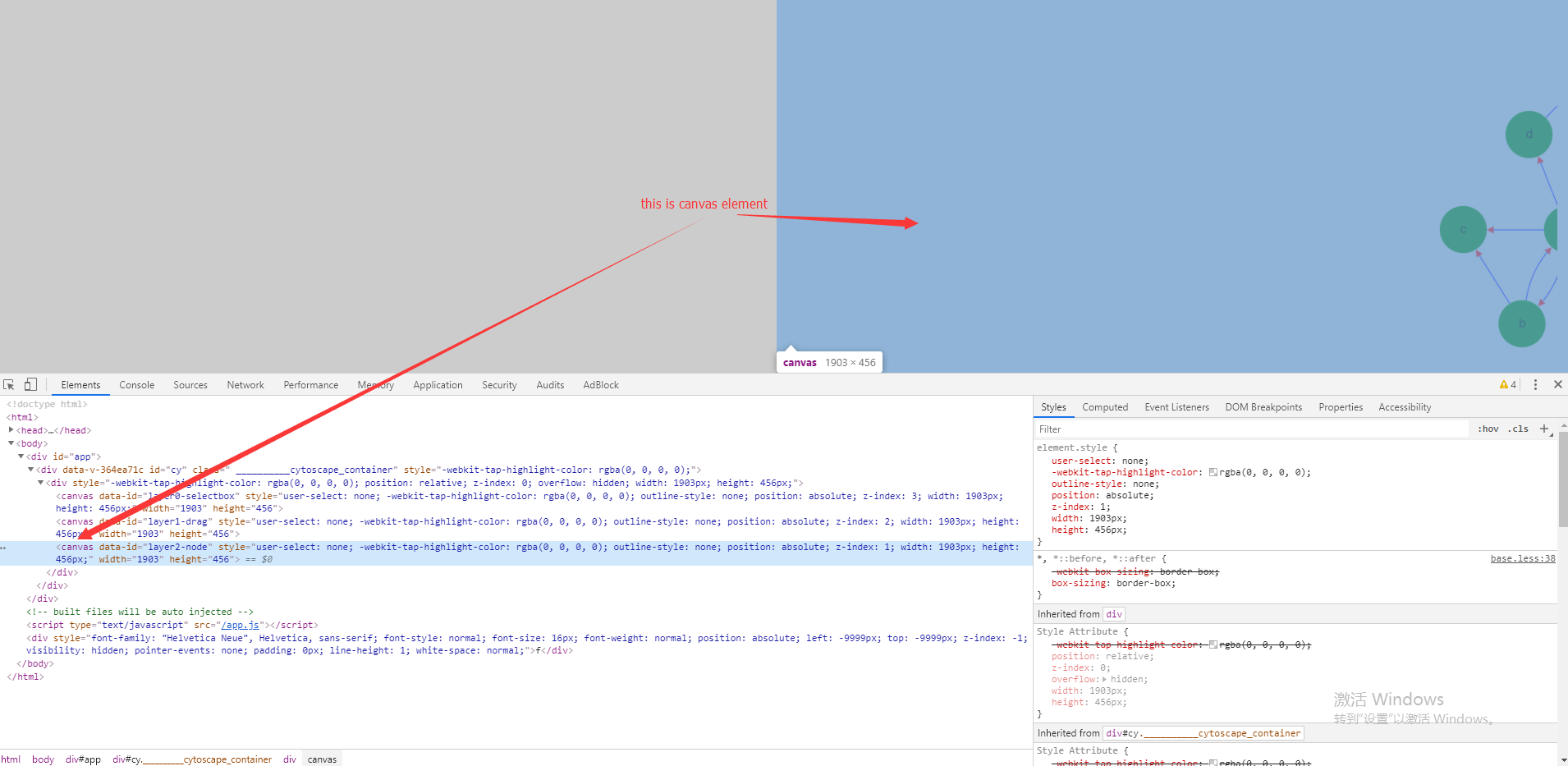Viewport: 1568px width, 766px height.
Task: Select canvas in the breadcrumb bar
Action: pos(321,759)
